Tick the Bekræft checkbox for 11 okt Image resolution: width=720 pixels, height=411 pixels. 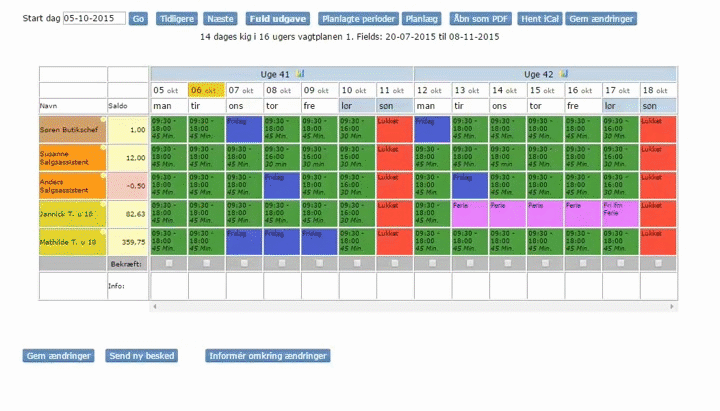395,263
